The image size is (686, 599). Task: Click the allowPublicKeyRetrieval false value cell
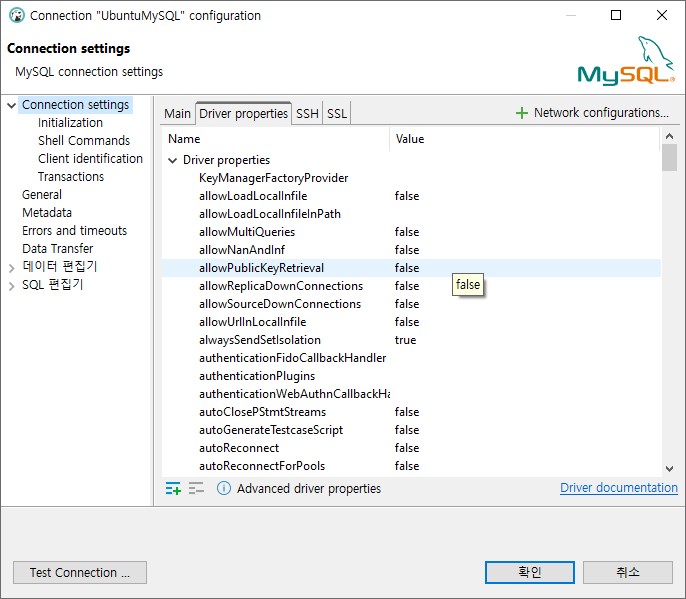[407, 268]
